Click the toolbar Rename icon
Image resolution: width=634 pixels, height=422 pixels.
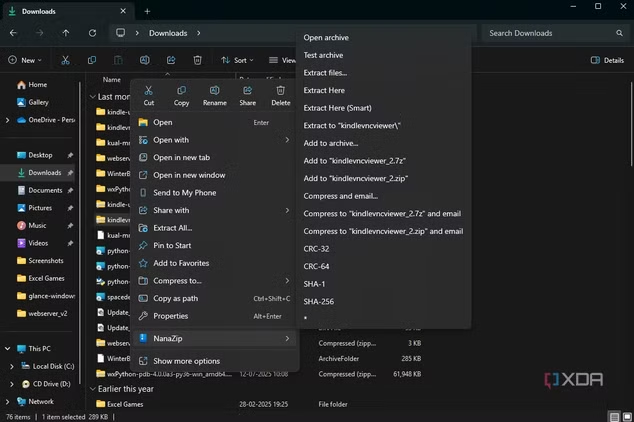[x=144, y=60]
